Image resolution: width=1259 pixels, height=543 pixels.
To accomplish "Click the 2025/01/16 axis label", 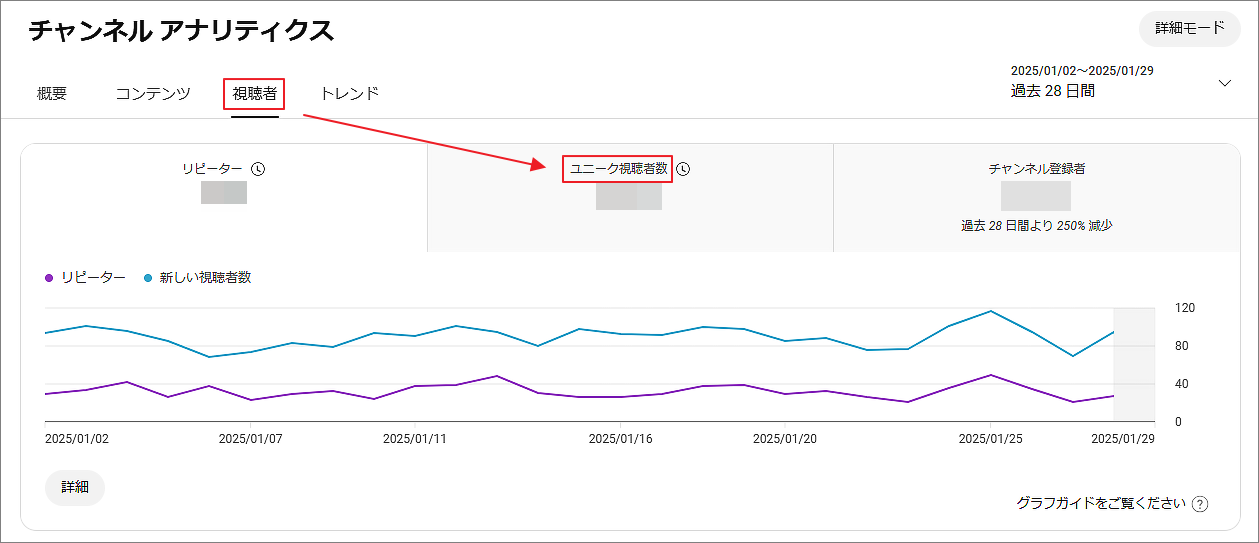I will pos(621,439).
